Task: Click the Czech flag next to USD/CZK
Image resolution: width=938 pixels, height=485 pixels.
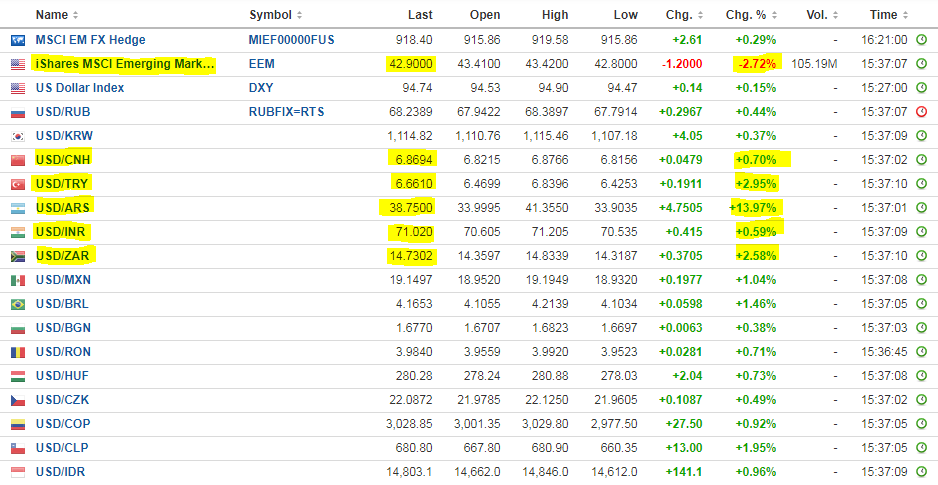Action: point(18,400)
